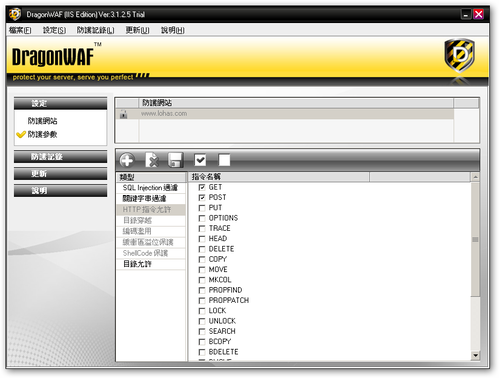Enable the SEARCH checkbox
This screenshot has width=499, height=378.
(202, 332)
